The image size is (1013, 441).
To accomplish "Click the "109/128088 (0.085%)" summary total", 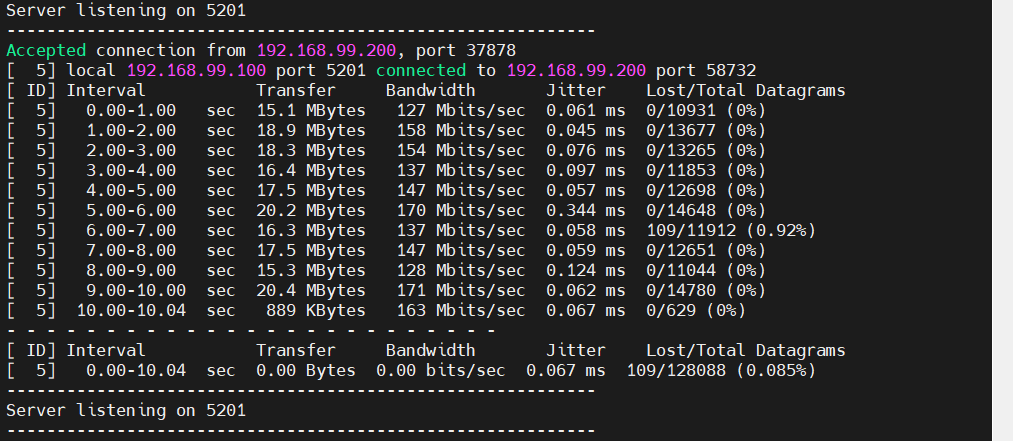I will click(730, 370).
